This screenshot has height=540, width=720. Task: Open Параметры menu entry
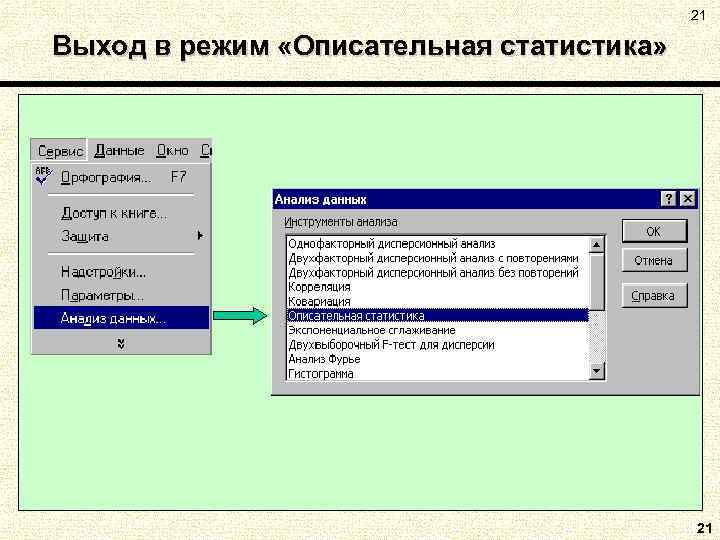tap(122, 295)
